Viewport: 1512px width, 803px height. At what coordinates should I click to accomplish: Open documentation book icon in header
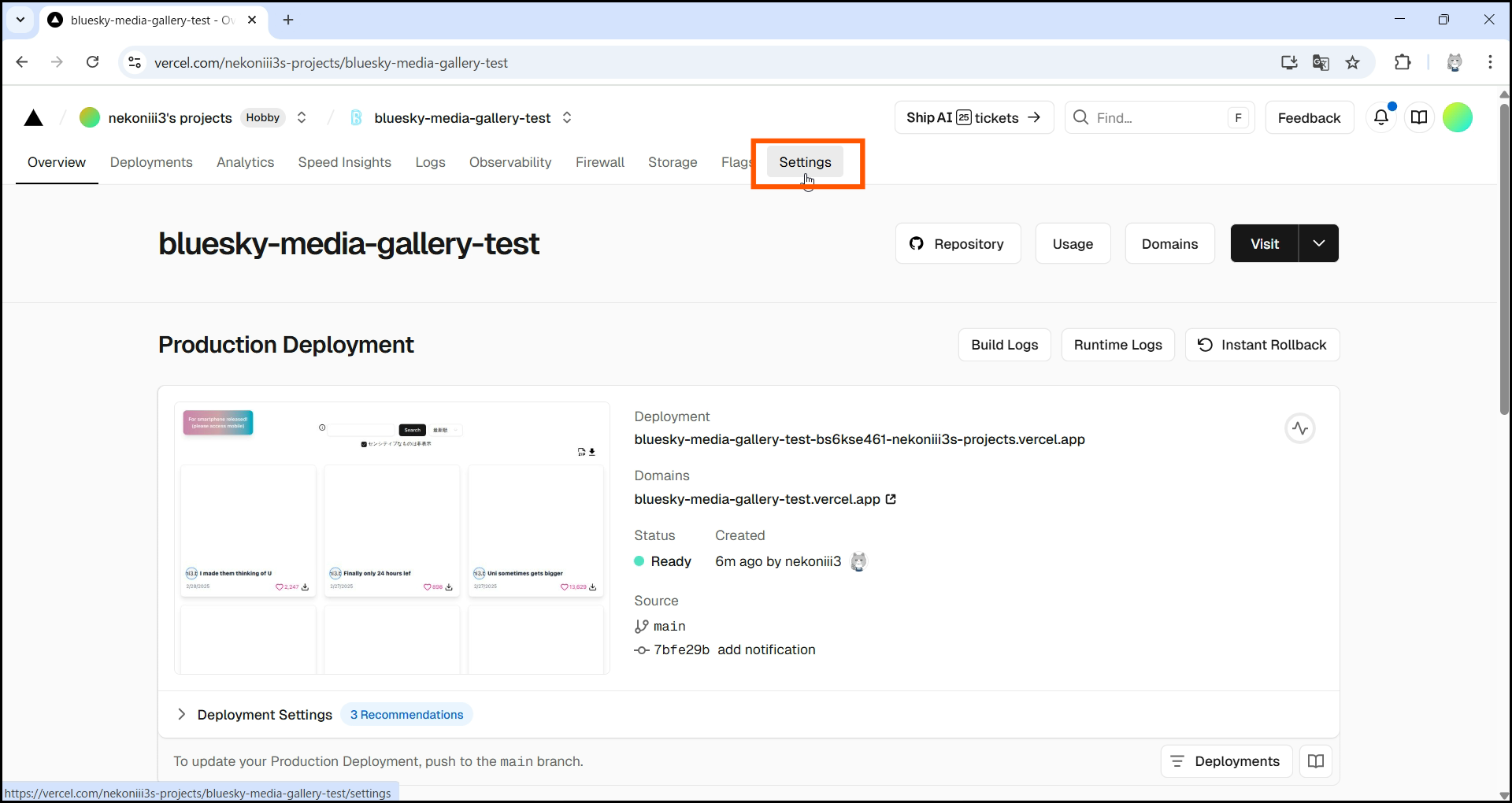pyautogui.click(x=1419, y=118)
